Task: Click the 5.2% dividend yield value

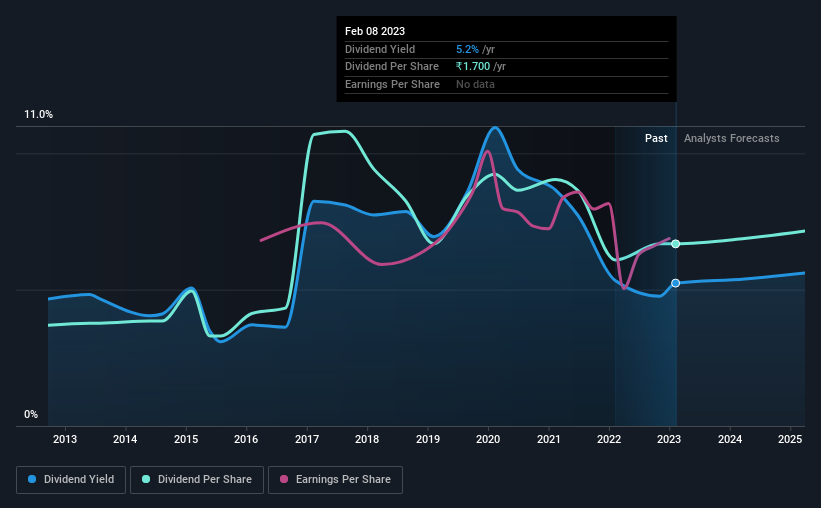Action: pos(467,49)
